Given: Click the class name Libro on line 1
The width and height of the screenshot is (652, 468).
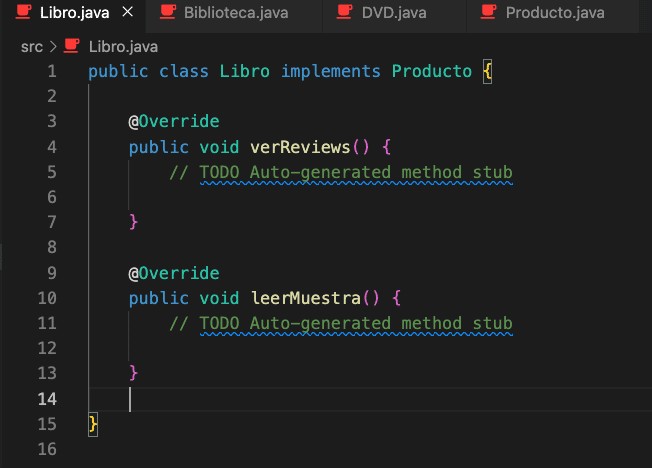Looking at the screenshot, I should pos(244,72).
